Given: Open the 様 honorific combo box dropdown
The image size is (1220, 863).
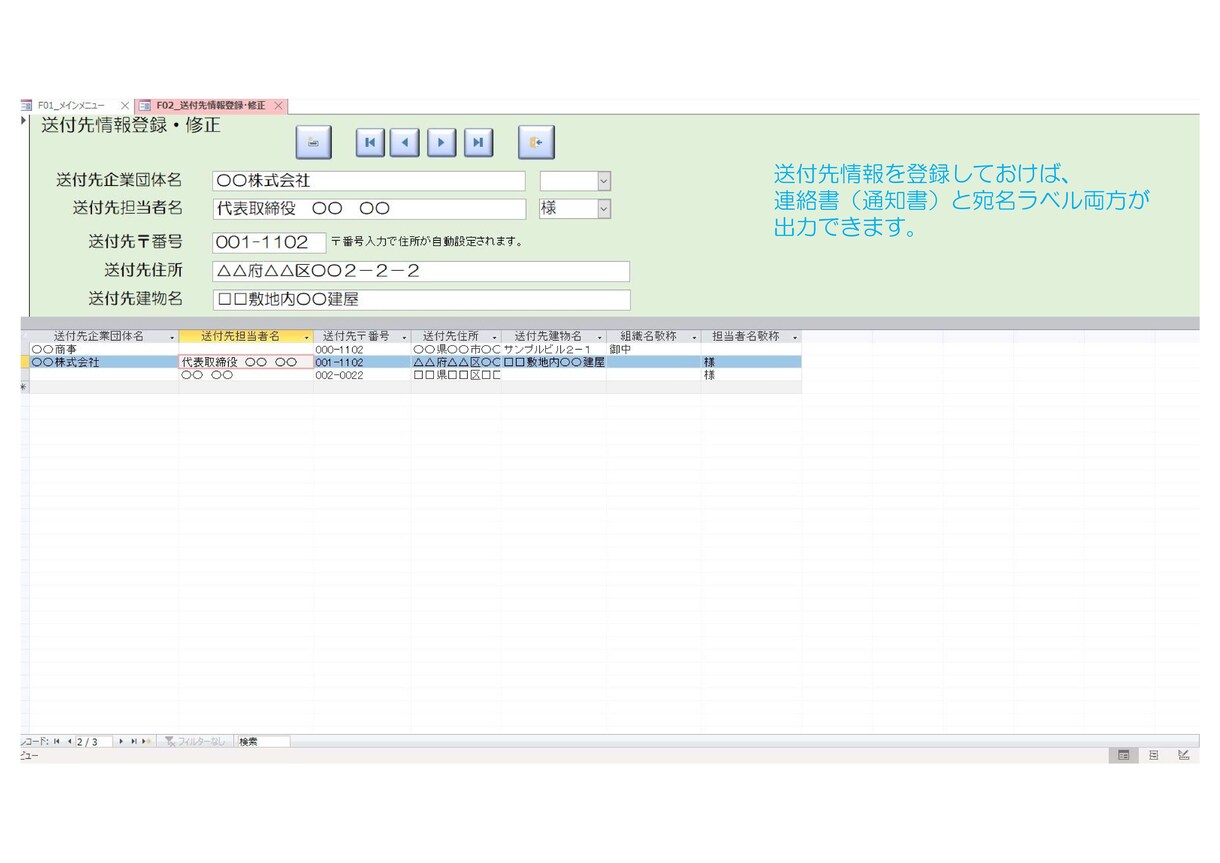Looking at the screenshot, I should 603,209.
